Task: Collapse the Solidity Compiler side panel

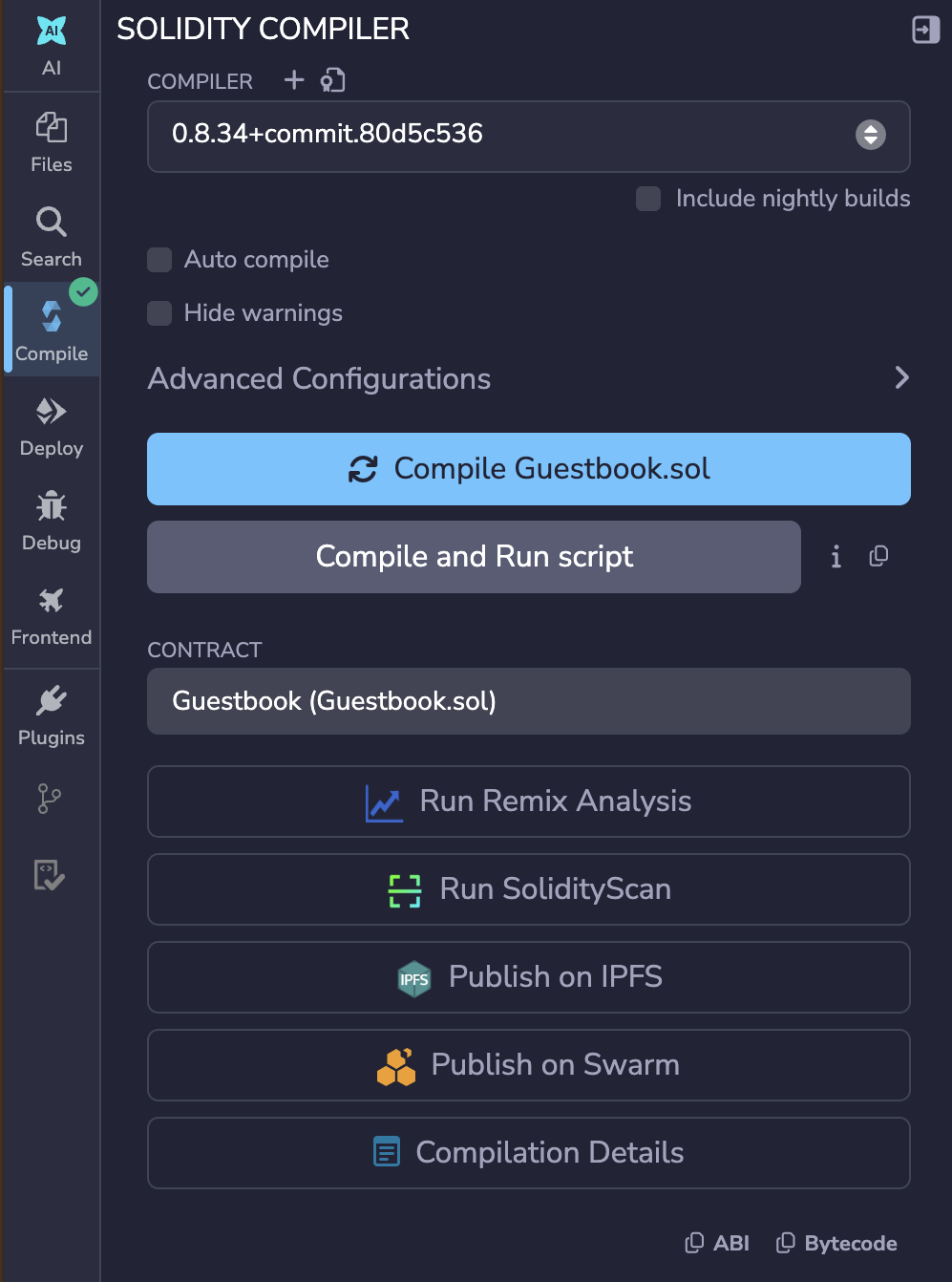Action: pyautogui.click(x=926, y=30)
